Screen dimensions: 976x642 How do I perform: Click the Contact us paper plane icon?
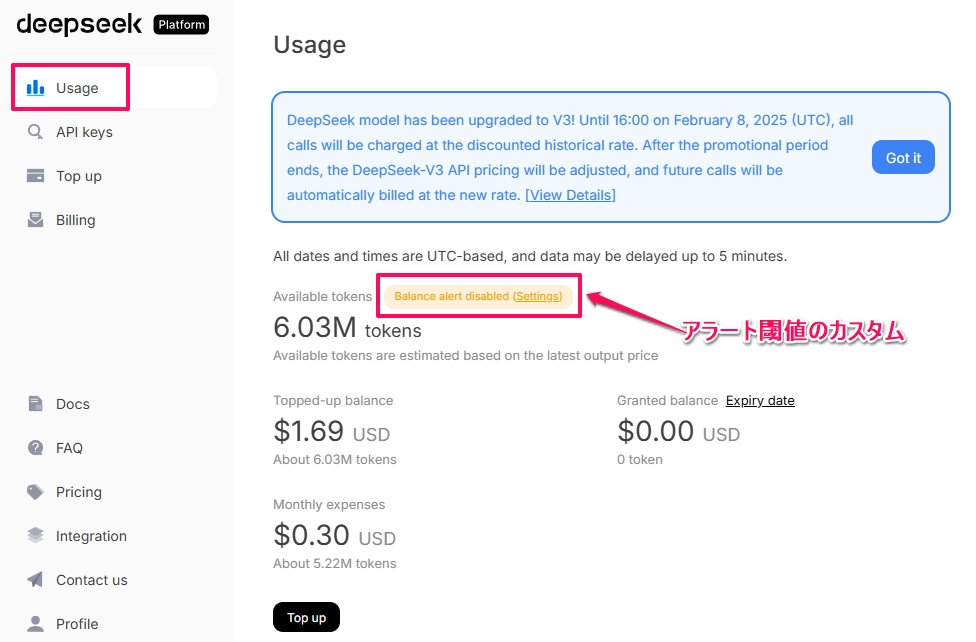35,580
